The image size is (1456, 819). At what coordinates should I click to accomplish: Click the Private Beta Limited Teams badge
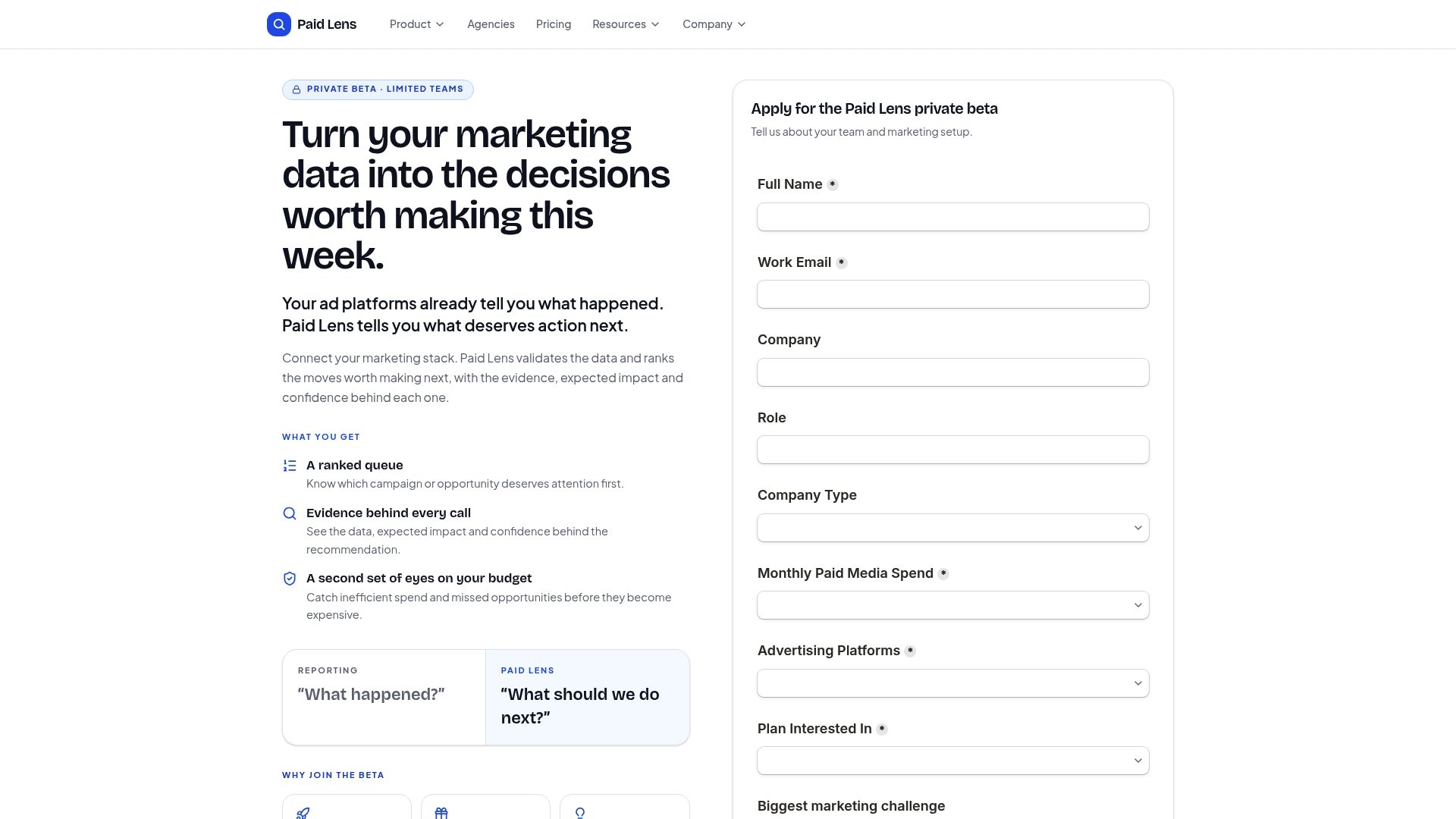coord(378,89)
